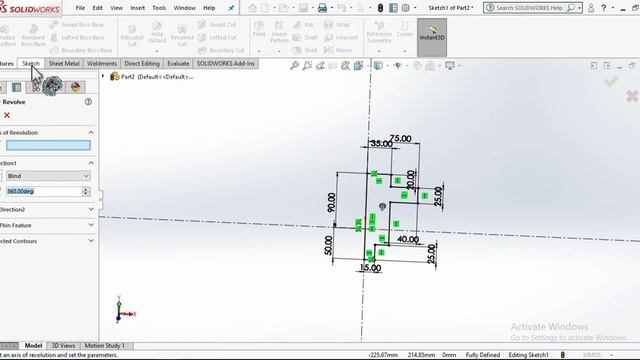
Task: Switch to the SOLIDWORKS Add-Ins tab
Action: (225, 63)
